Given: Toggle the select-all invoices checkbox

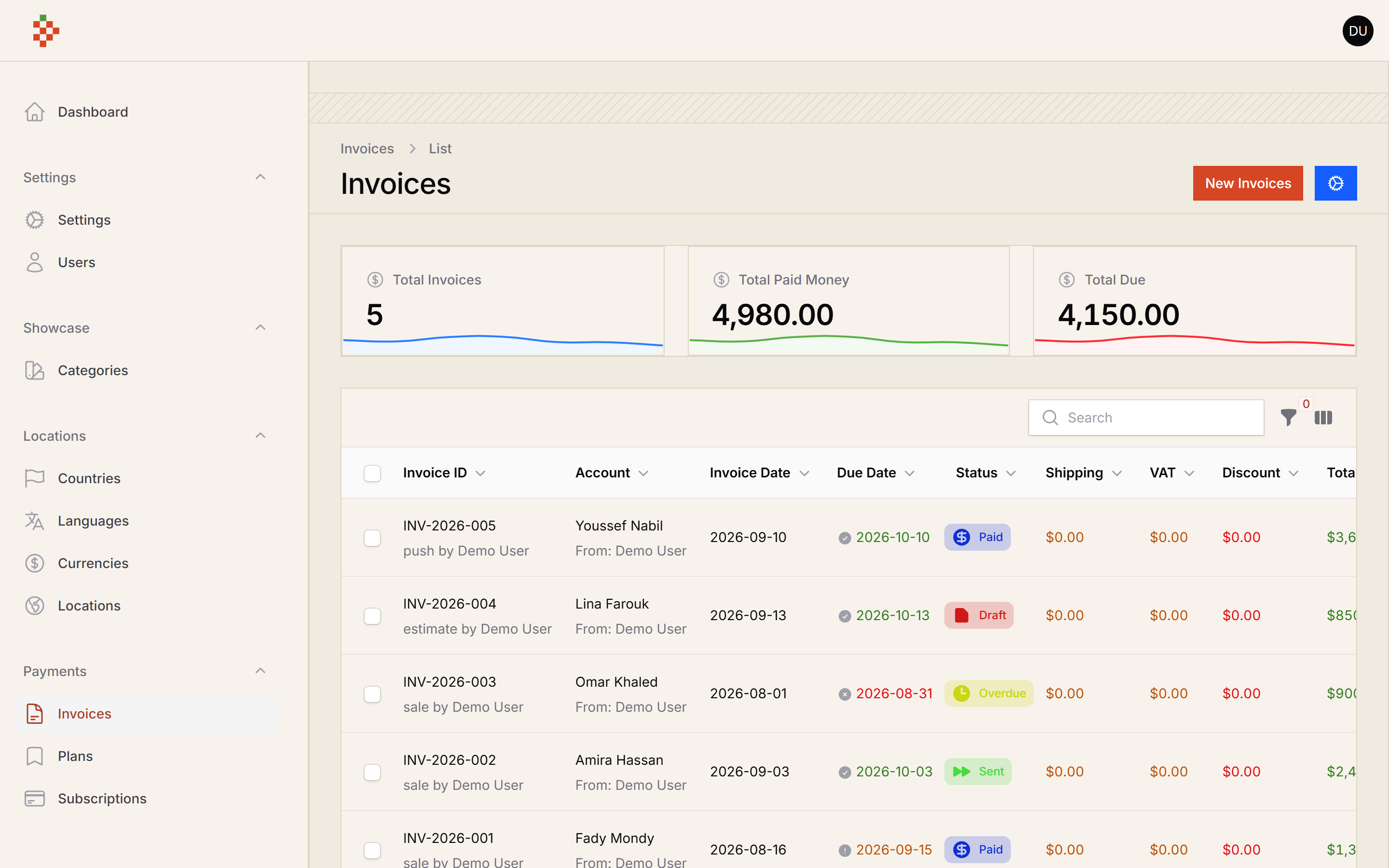Looking at the screenshot, I should (372, 473).
